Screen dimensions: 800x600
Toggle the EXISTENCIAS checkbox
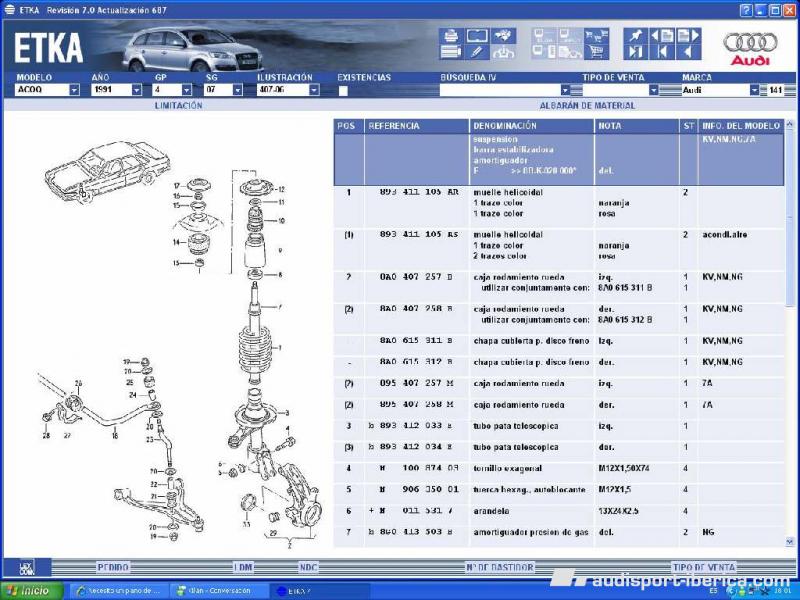[x=343, y=91]
